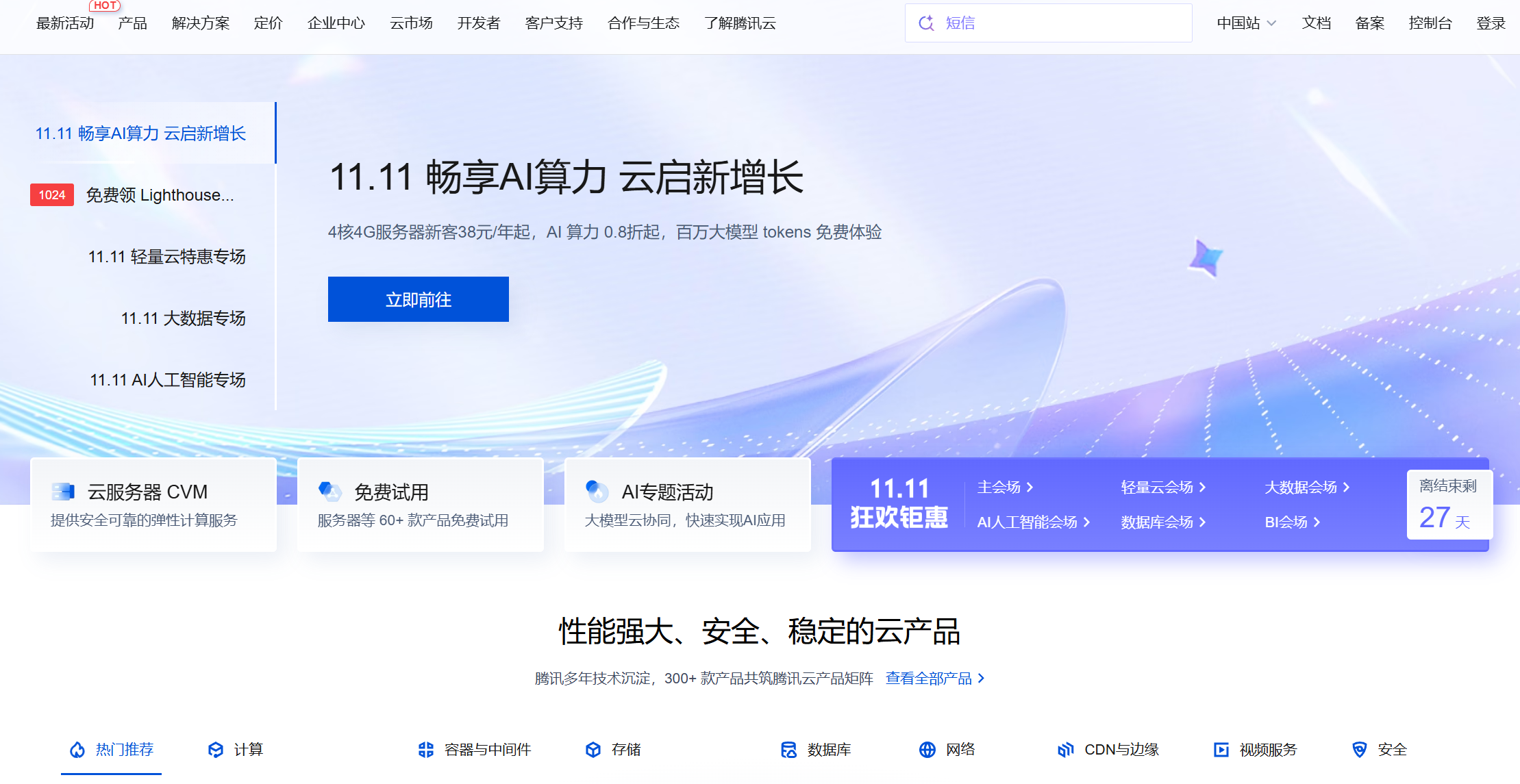This screenshot has width=1520, height=784.
Task: Select the 热门推荐 product tab
Action: tap(112, 750)
